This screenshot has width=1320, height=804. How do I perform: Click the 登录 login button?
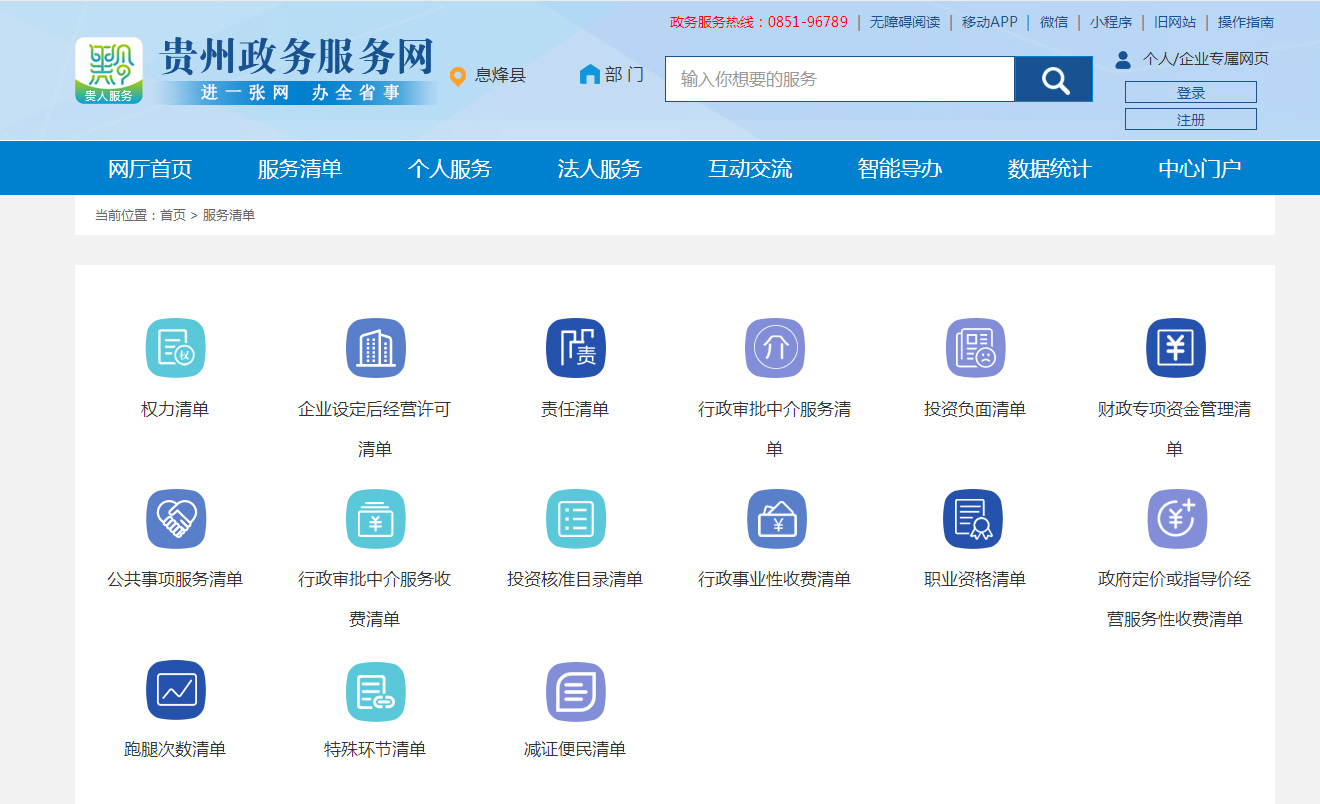pos(1190,93)
